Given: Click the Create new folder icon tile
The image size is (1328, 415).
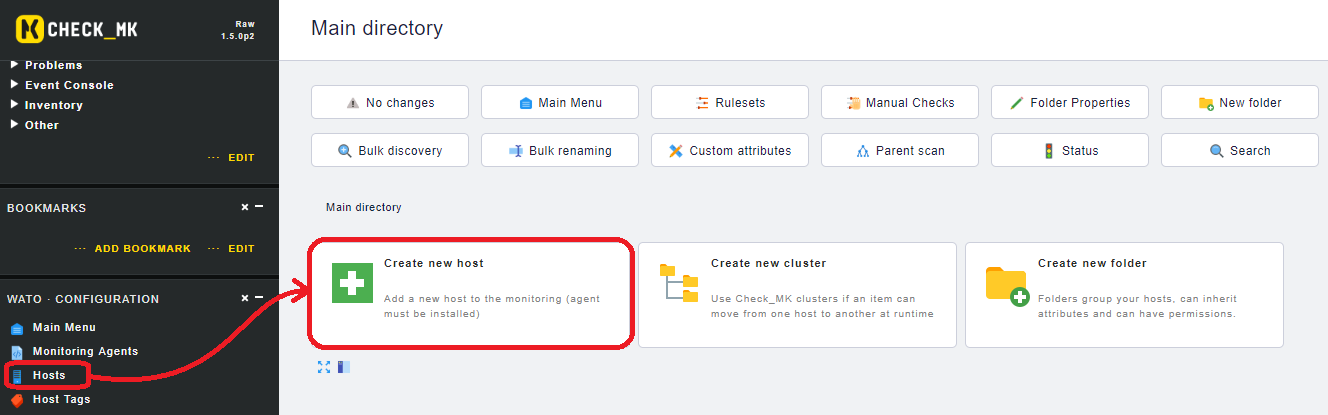Looking at the screenshot, I should coord(1006,284).
